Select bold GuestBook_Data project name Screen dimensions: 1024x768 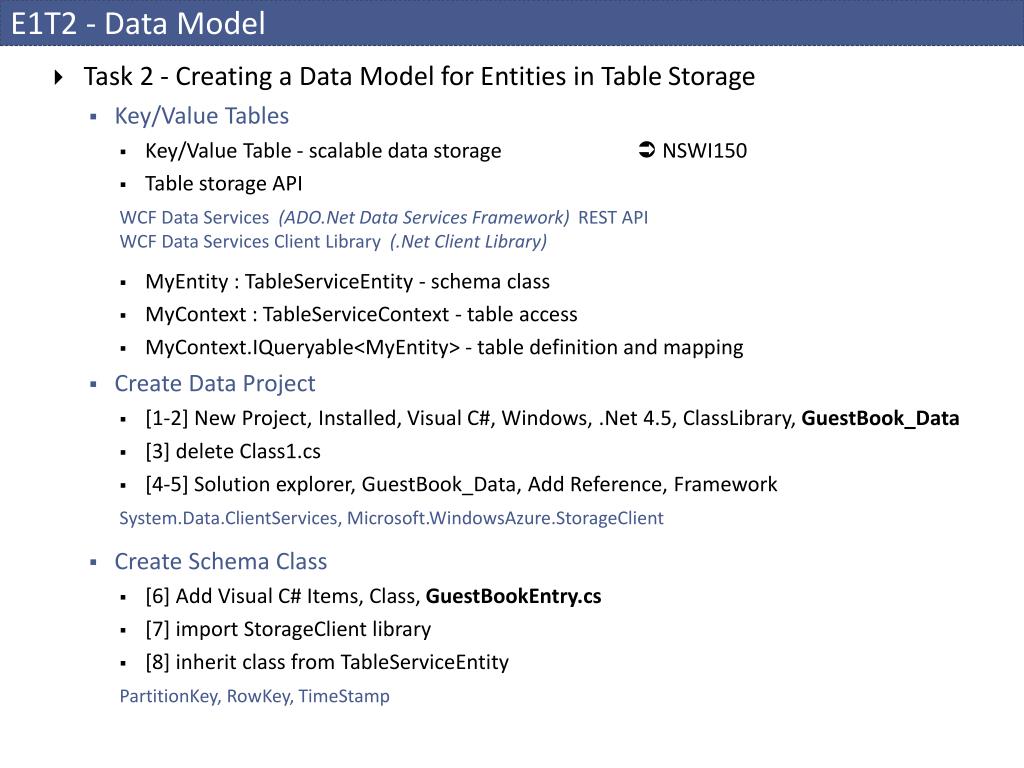pos(880,418)
